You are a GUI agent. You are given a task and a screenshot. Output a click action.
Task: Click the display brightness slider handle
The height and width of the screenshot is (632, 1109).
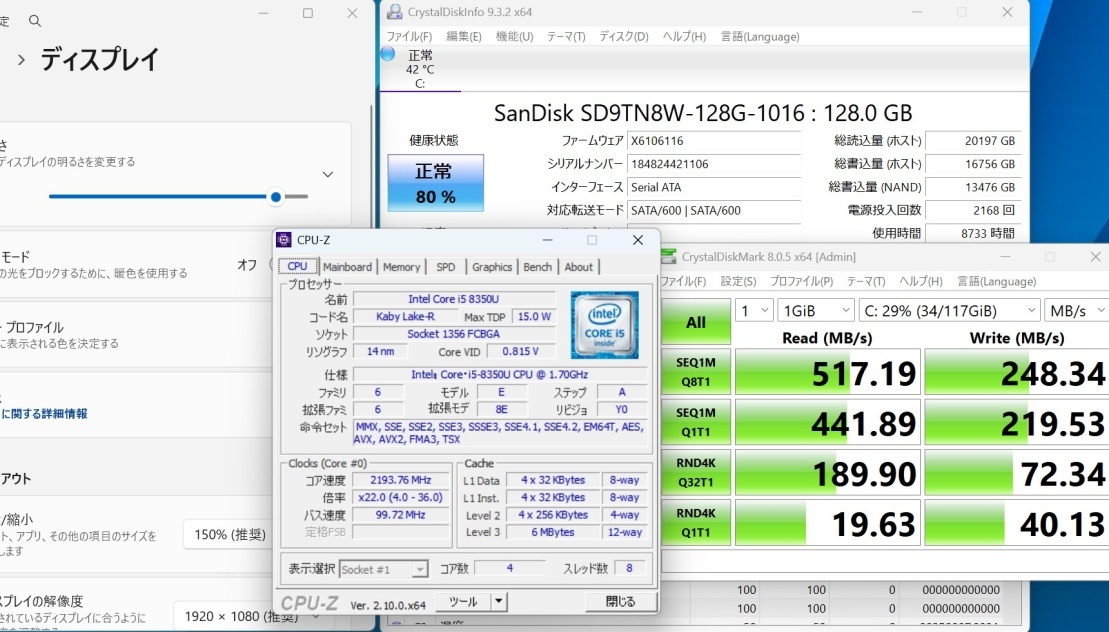click(x=276, y=197)
